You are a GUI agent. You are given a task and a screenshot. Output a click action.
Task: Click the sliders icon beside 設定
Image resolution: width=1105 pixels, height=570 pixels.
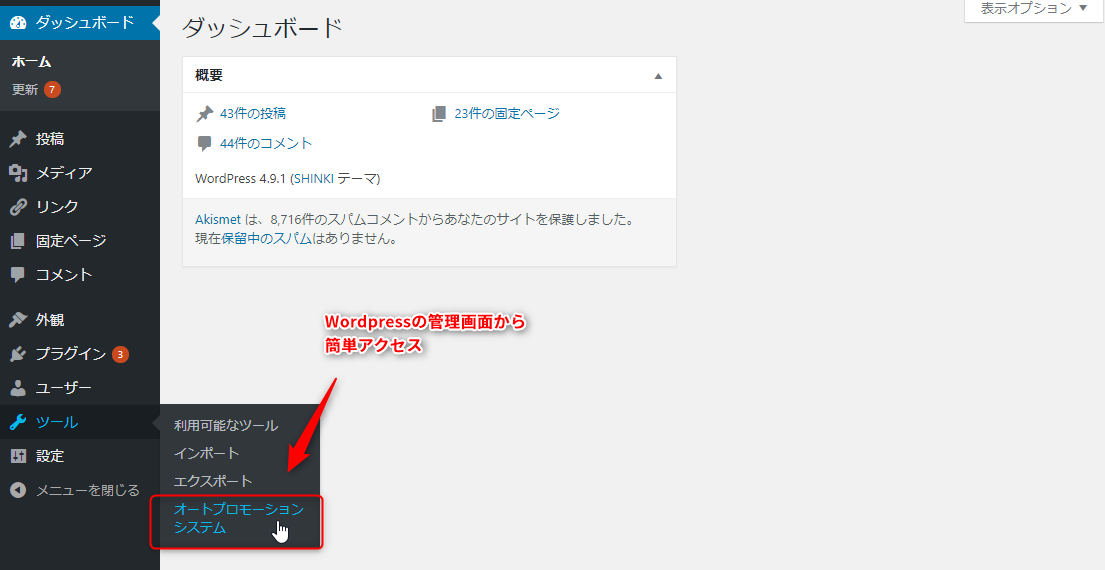[18, 456]
